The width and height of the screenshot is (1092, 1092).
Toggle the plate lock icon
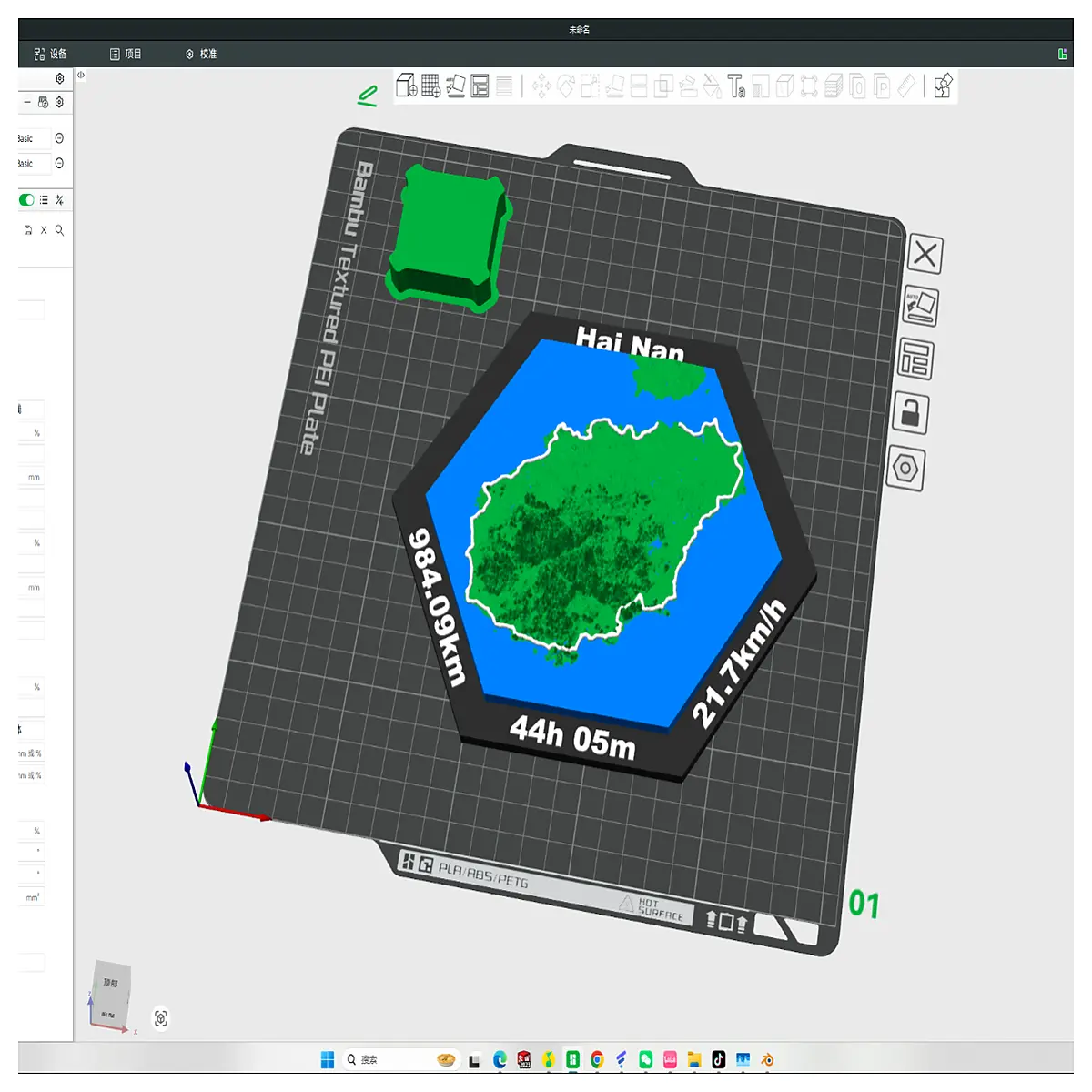pyautogui.click(x=910, y=413)
